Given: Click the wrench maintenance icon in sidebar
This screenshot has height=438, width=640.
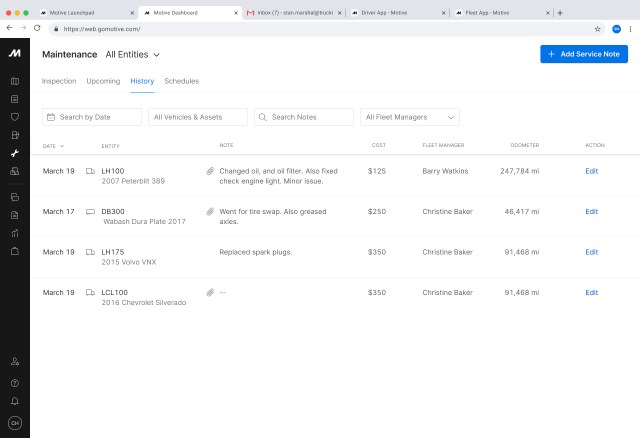Looking at the screenshot, I should coord(15,153).
